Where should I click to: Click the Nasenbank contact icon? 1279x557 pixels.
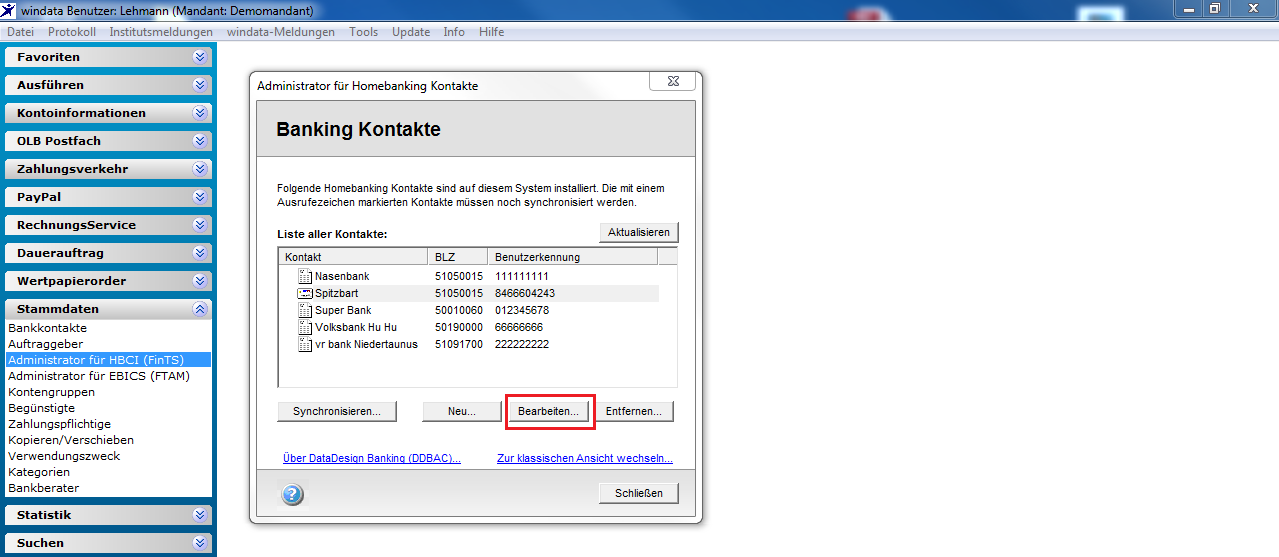coord(306,276)
